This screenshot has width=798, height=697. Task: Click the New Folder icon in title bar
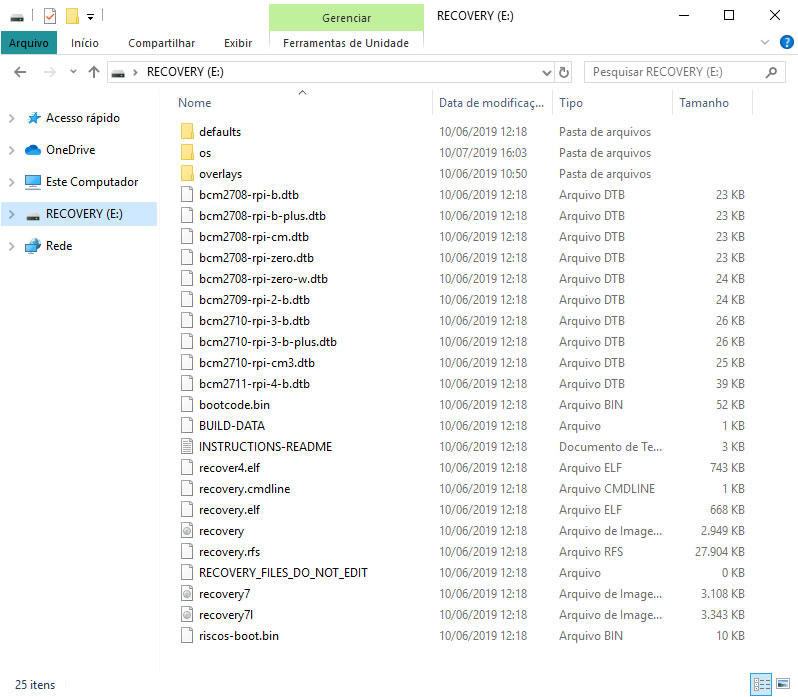[72, 16]
